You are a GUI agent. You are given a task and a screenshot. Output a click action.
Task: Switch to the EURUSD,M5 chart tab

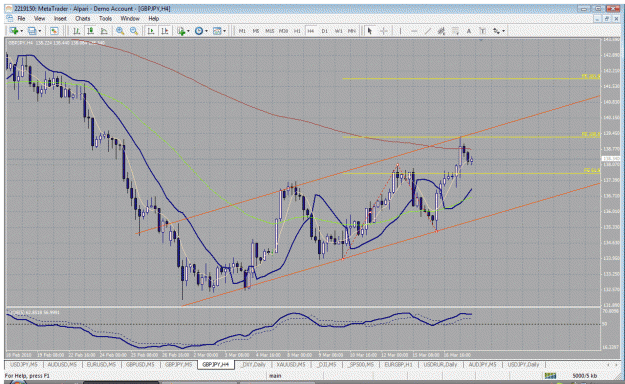101,364
